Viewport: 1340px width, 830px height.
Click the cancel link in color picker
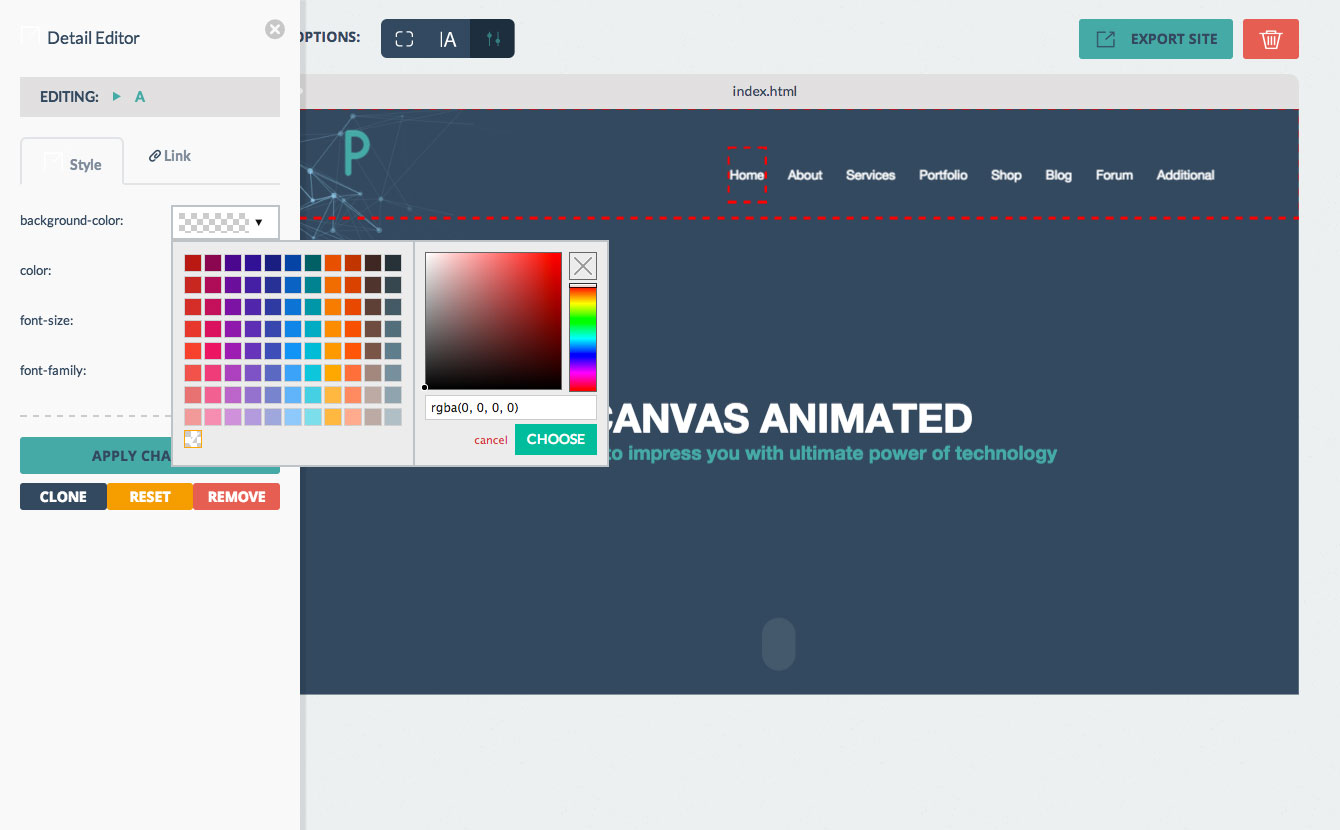pos(490,440)
